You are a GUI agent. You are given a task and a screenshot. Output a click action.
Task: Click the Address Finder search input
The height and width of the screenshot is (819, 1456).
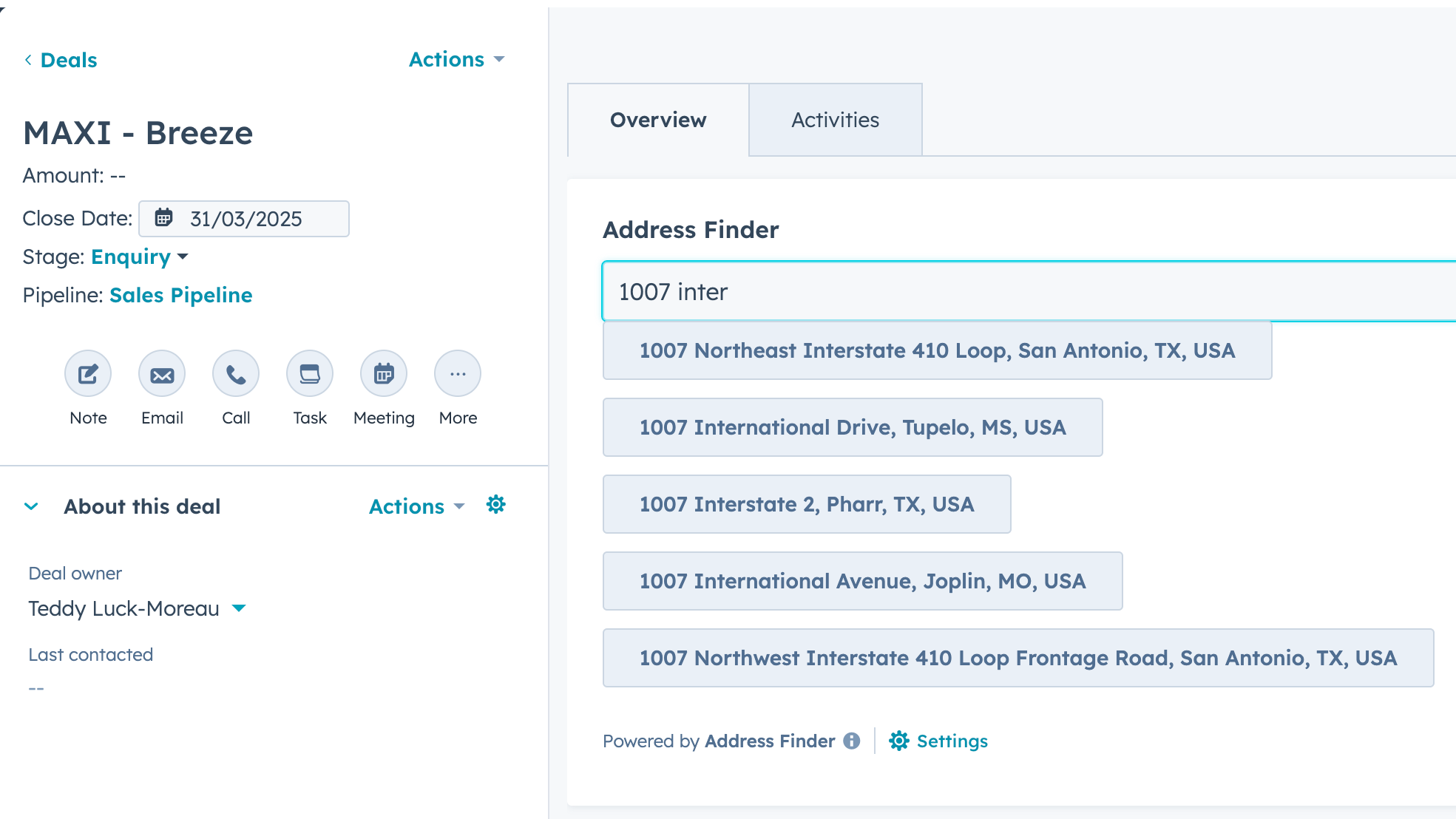pyautogui.click(x=1028, y=292)
